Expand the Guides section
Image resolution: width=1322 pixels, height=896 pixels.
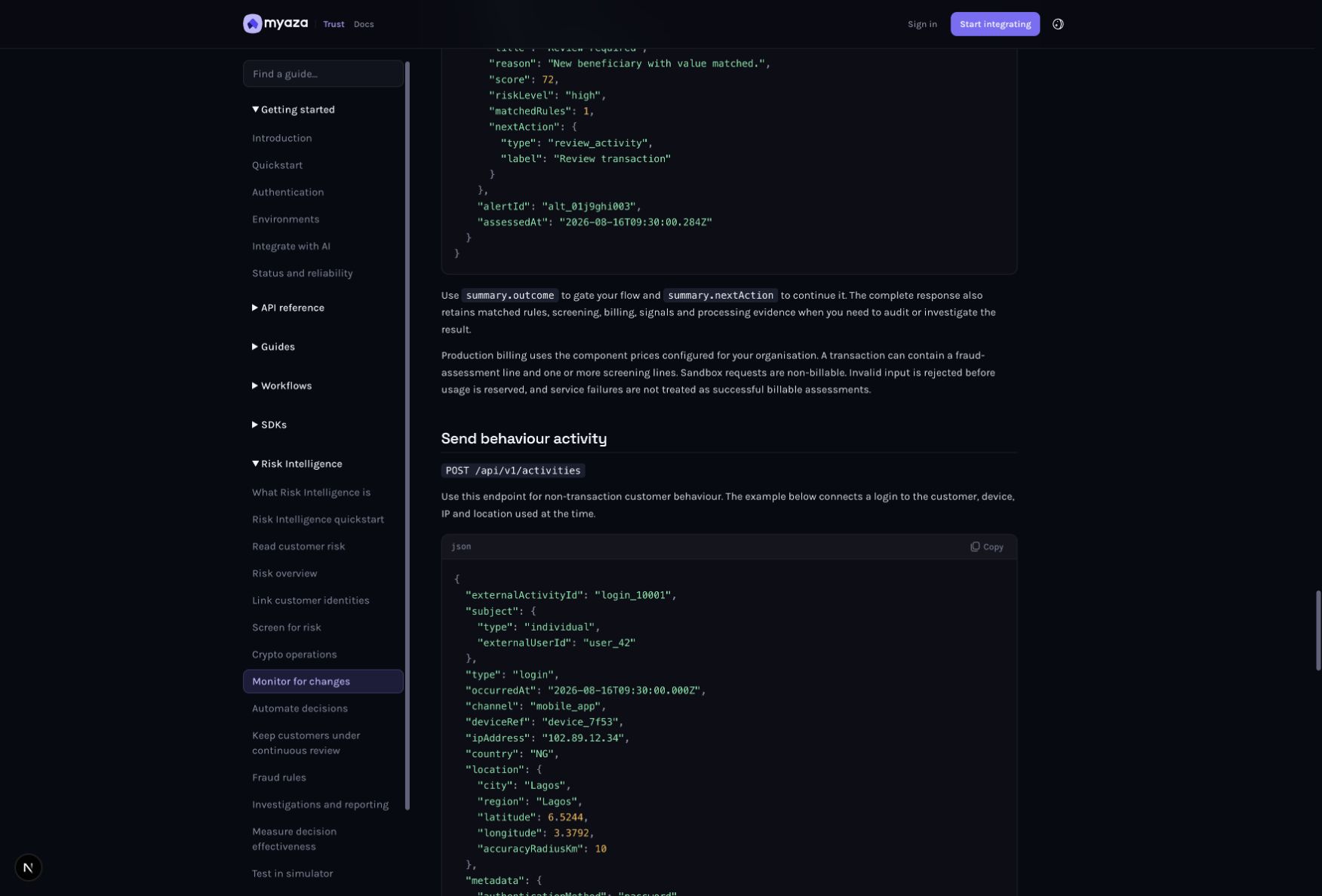point(273,347)
